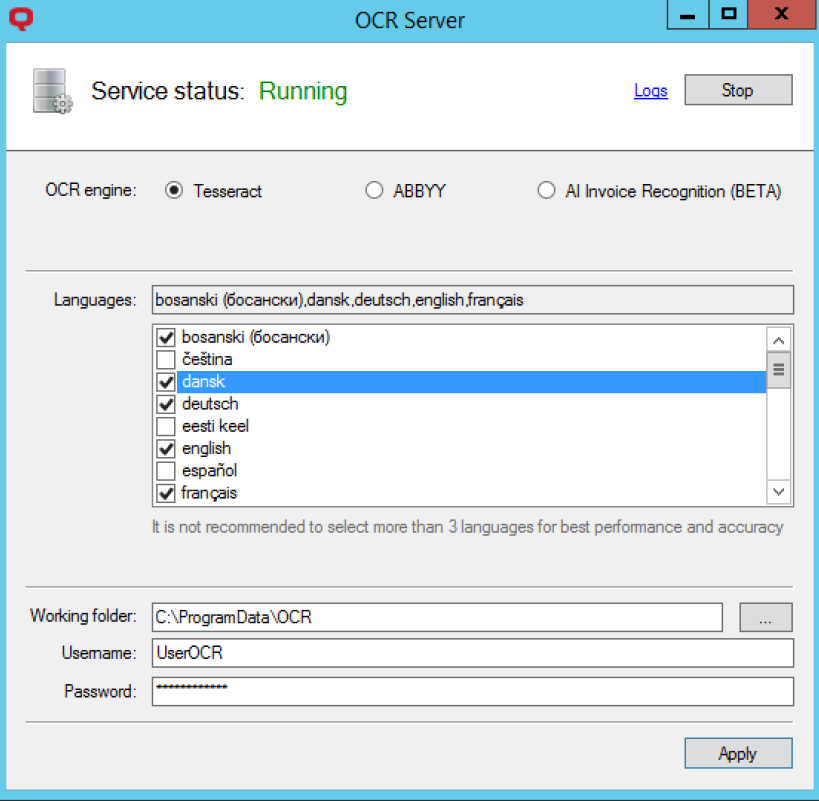Click the down arrow on language scrollbar
The width and height of the screenshot is (819, 801).
778,492
